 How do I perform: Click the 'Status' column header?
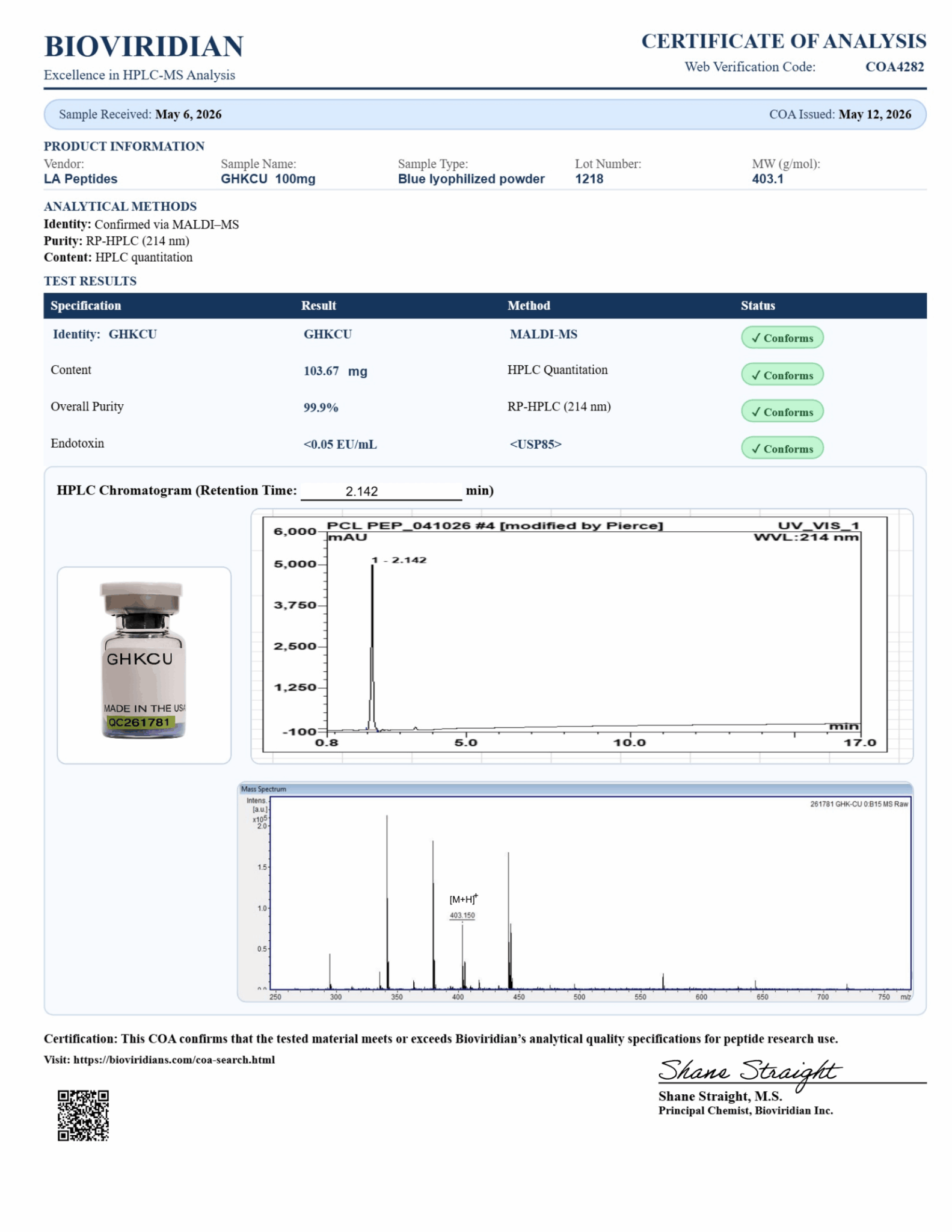coord(758,306)
